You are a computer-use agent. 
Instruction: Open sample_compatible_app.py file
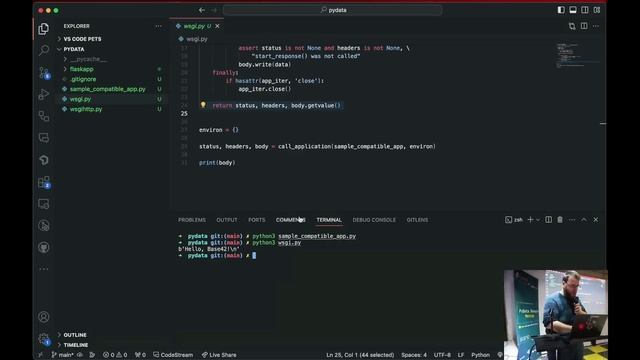pyautogui.click(x=107, y=89)
